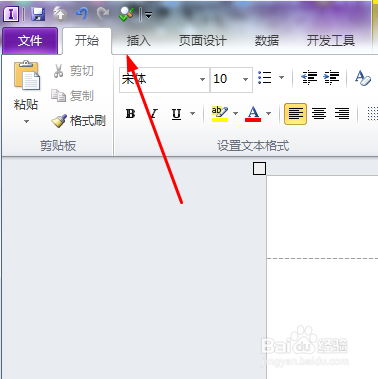Increase indent of the text
This screenshot has height=379, width=378.
pos(331,78)
